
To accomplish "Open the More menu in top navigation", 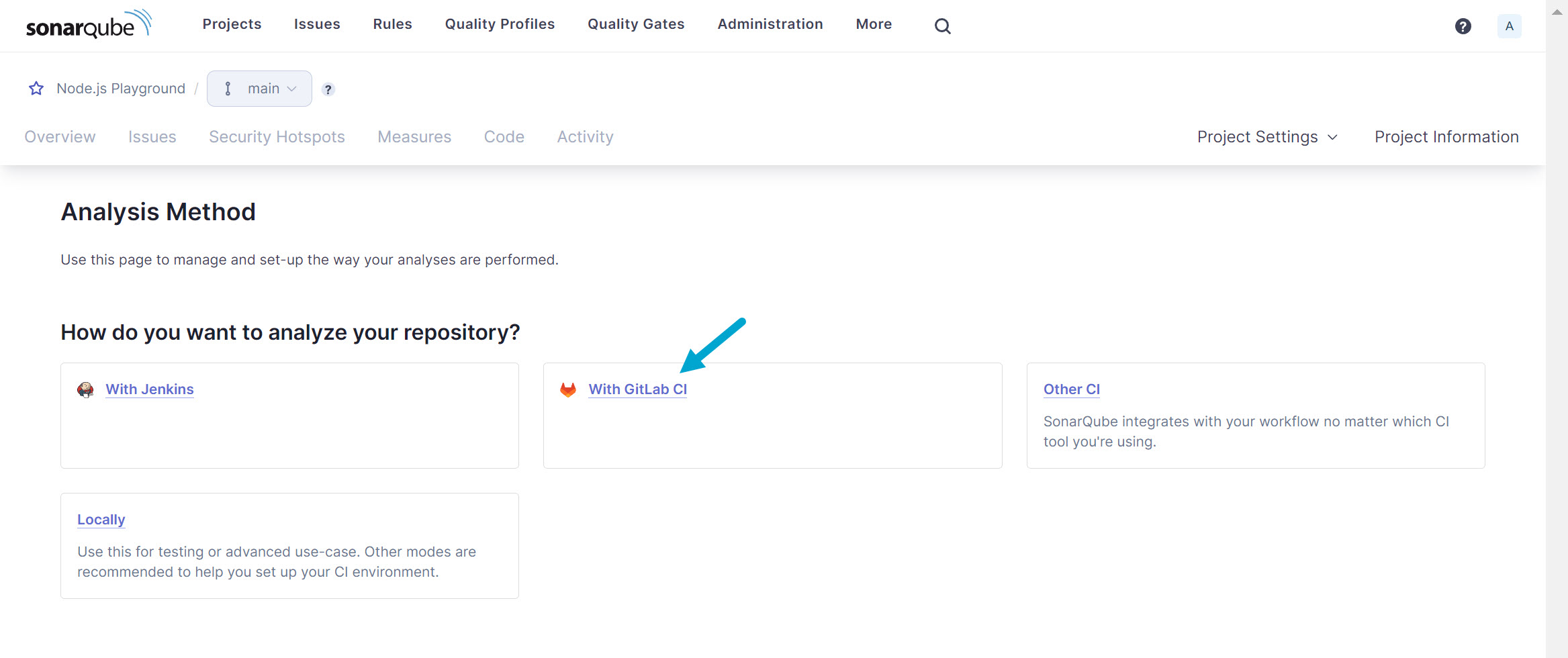I will [874, 24].
